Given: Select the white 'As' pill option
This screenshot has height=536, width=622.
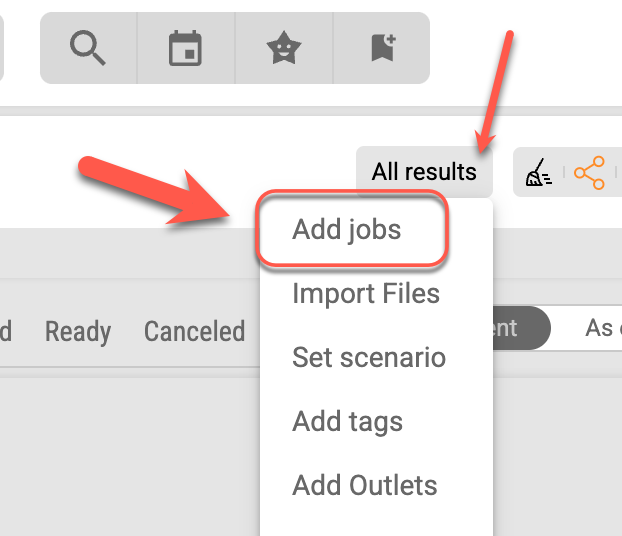Looking at the screenshot, I should (598, 328).
